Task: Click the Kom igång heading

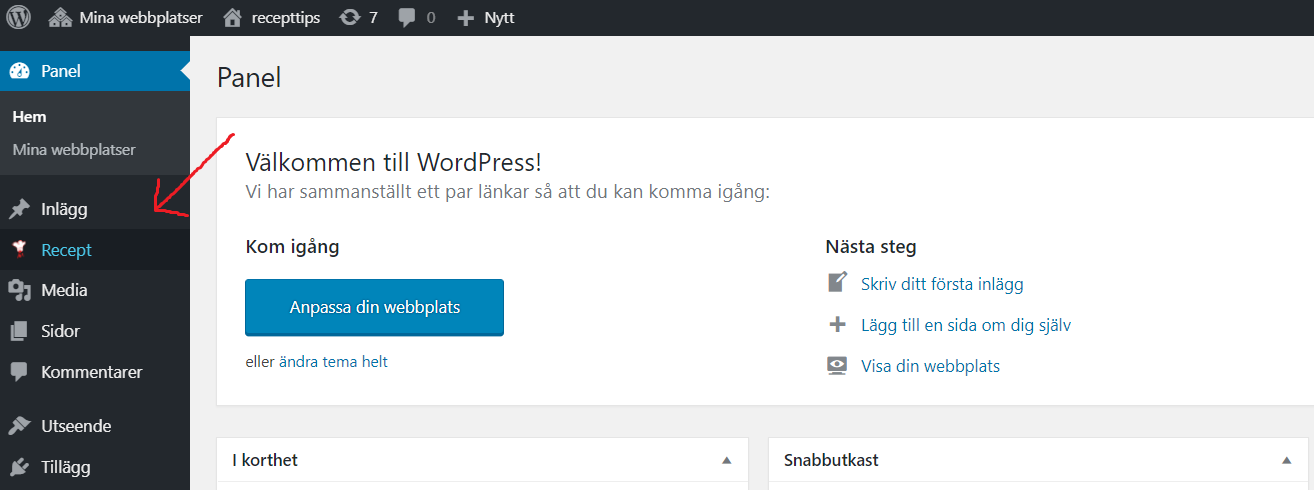Action: click(292, 246)
